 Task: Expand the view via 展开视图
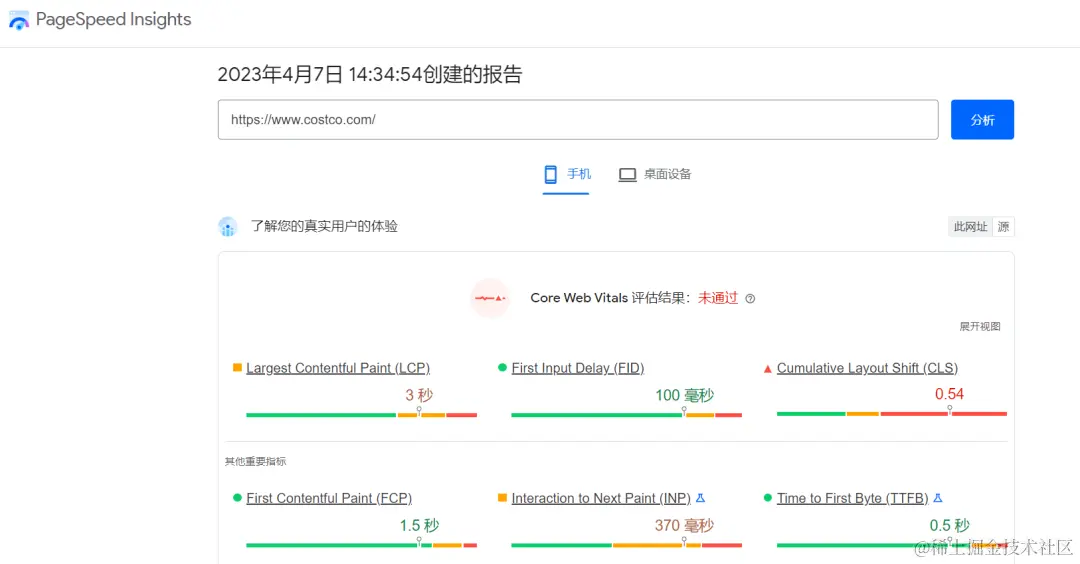pyautogui.click(x=980, y=326)
